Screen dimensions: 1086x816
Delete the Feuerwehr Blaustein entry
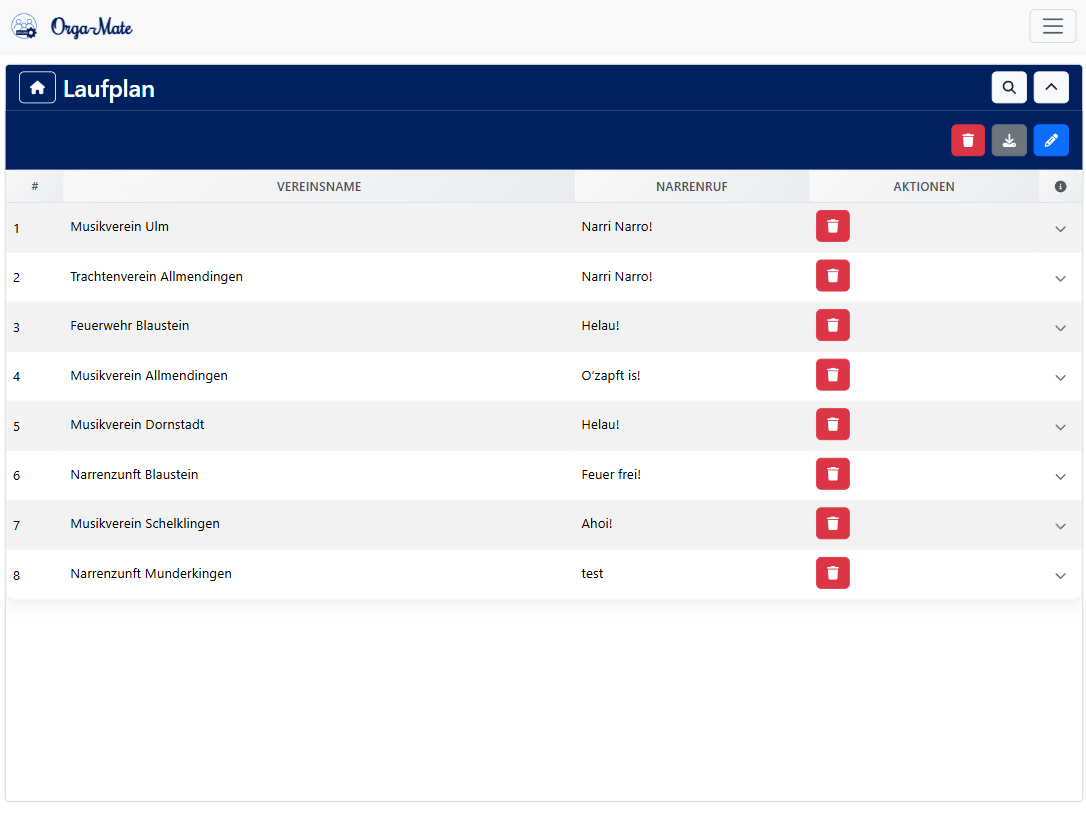tap(832, 326)
